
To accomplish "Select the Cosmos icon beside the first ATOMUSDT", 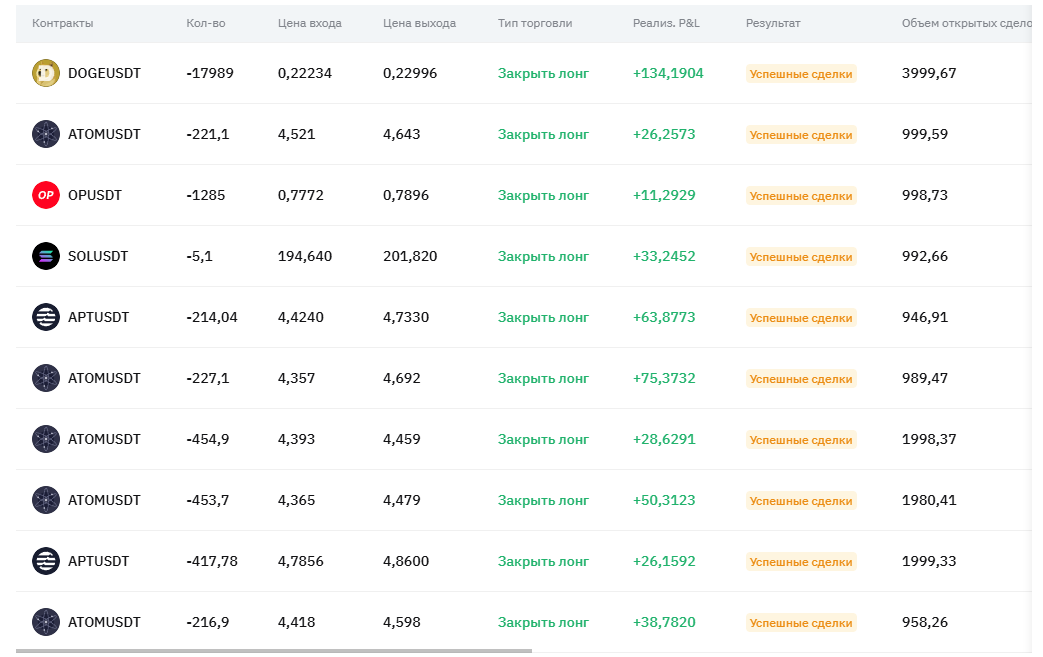I will (46, 134).
